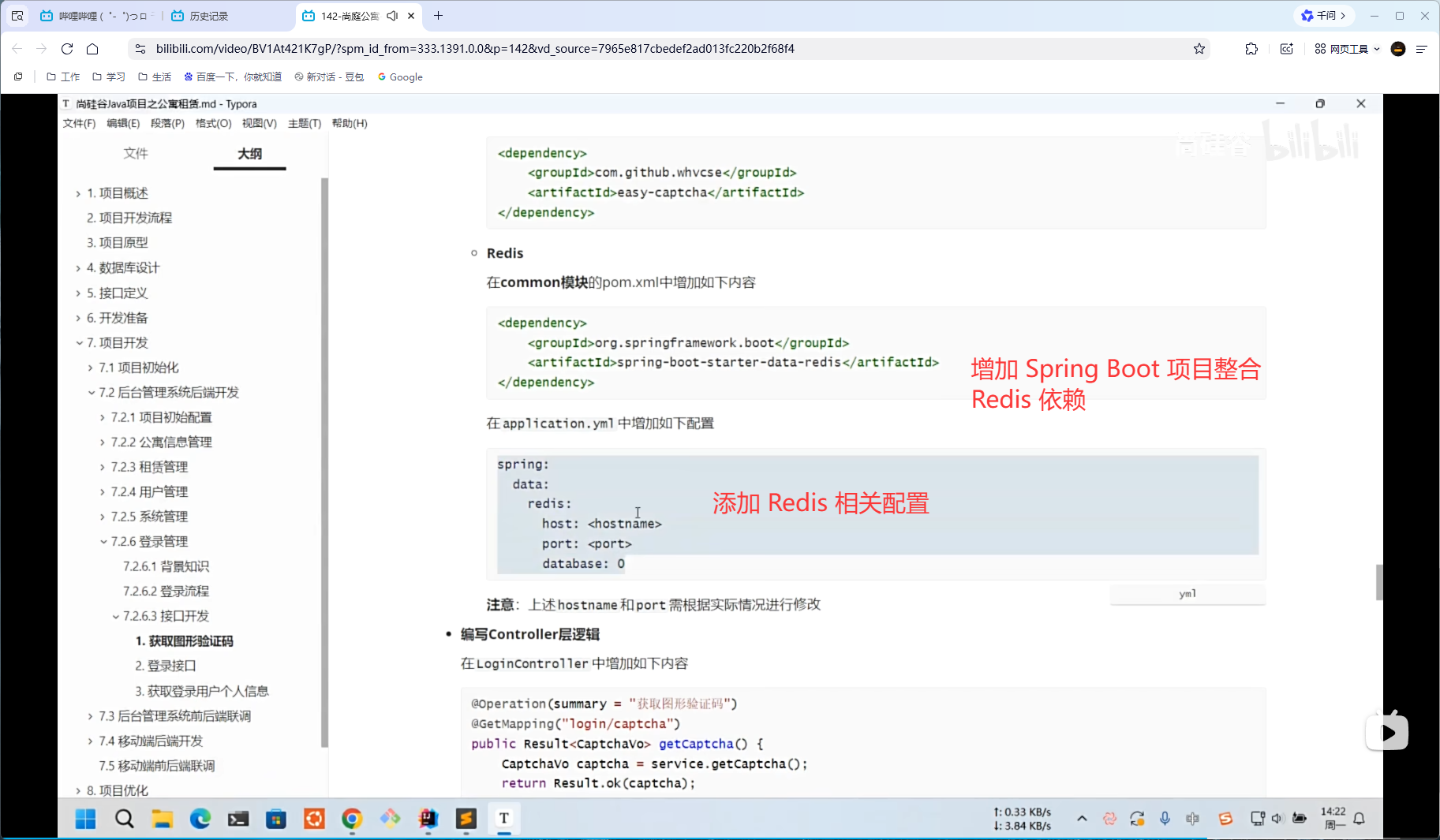Expand outline item 6. 开发准备
The image size is (1440, 840).
pyautogui.click(x=78, y=318)
